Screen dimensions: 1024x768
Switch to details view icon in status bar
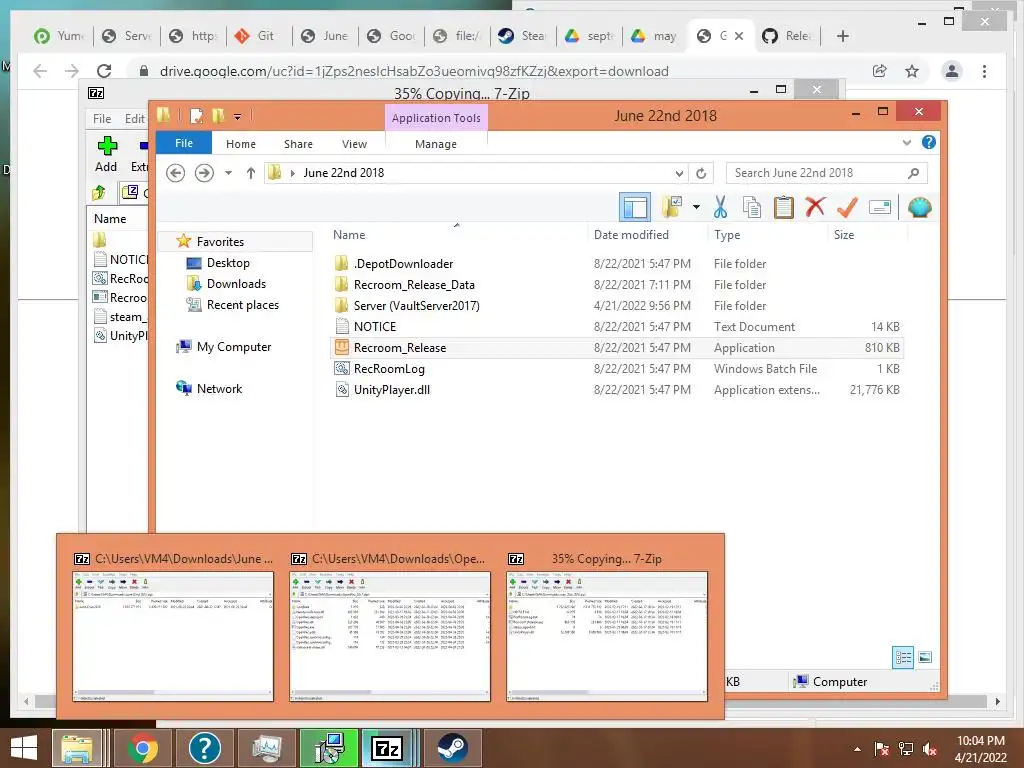pyautogui.click(x=903, y=657)
